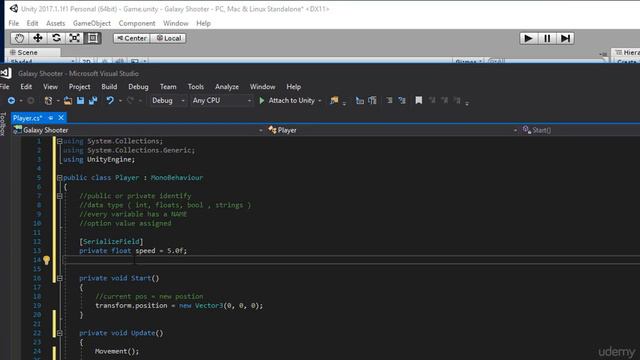Screen dimensions: 640x360
Task: Open the Toolbox side panel
Action: coord(3,124)
